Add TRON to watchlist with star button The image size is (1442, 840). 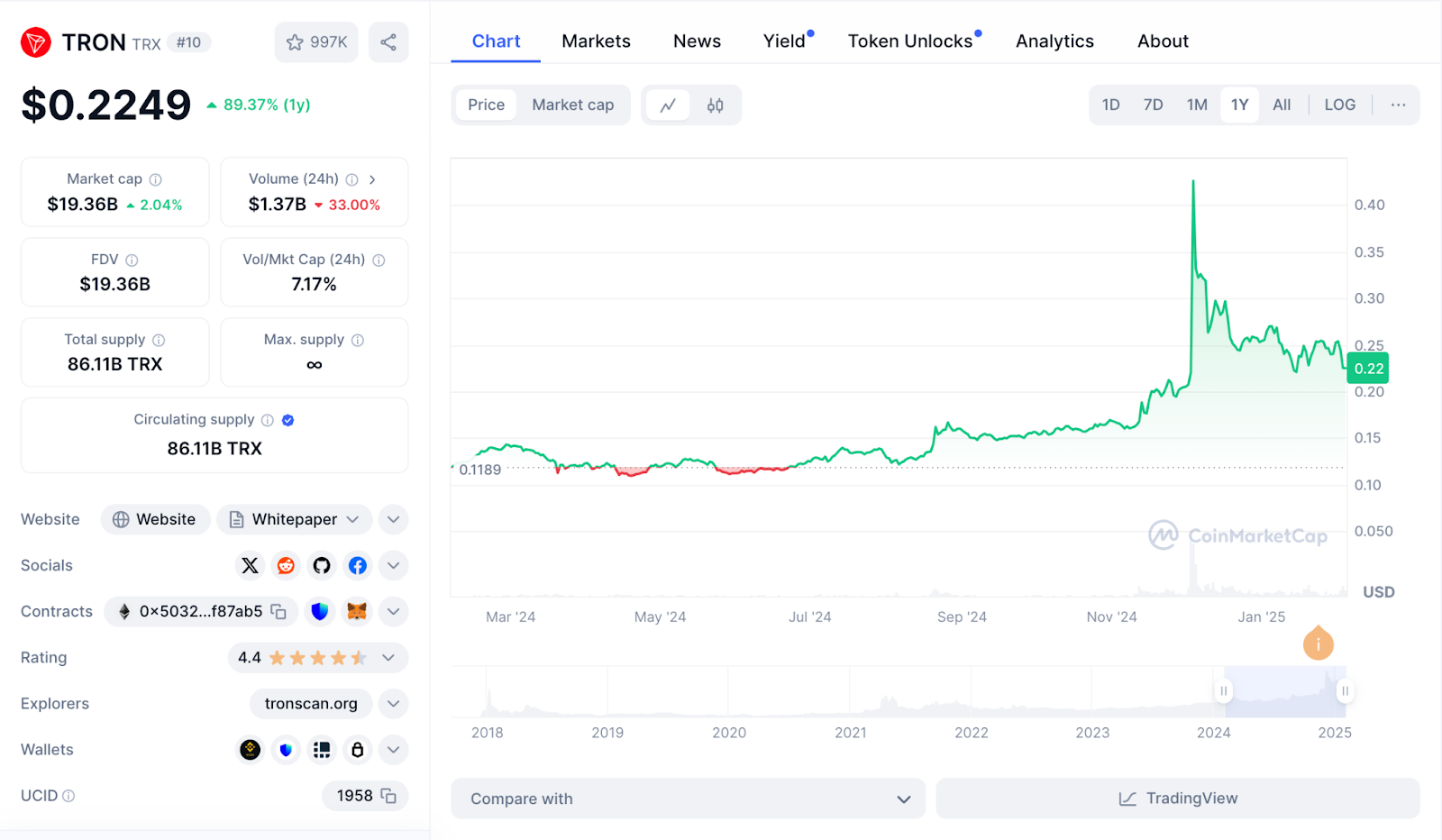316,42
